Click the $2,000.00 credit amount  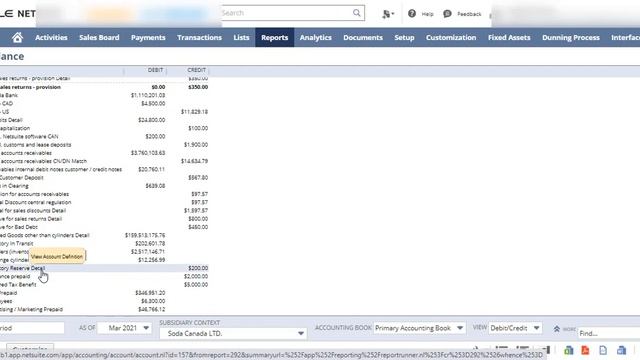[196, 276]
